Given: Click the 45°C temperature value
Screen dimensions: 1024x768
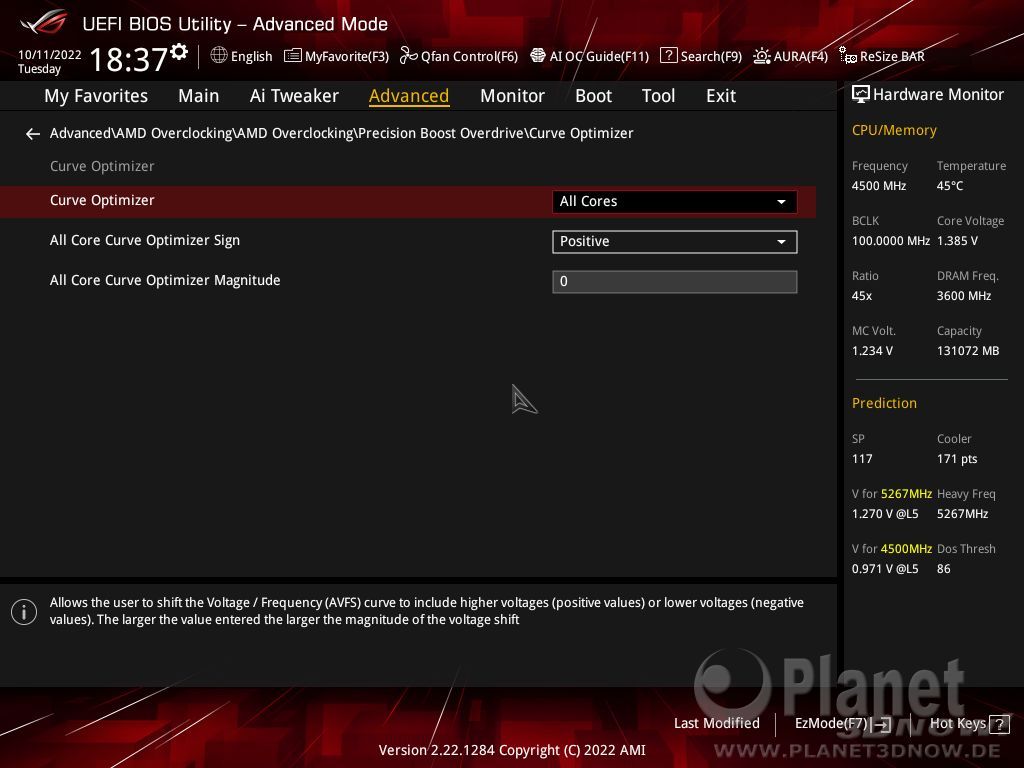Looking at the screenshot, I should click(x=950, y=186).
